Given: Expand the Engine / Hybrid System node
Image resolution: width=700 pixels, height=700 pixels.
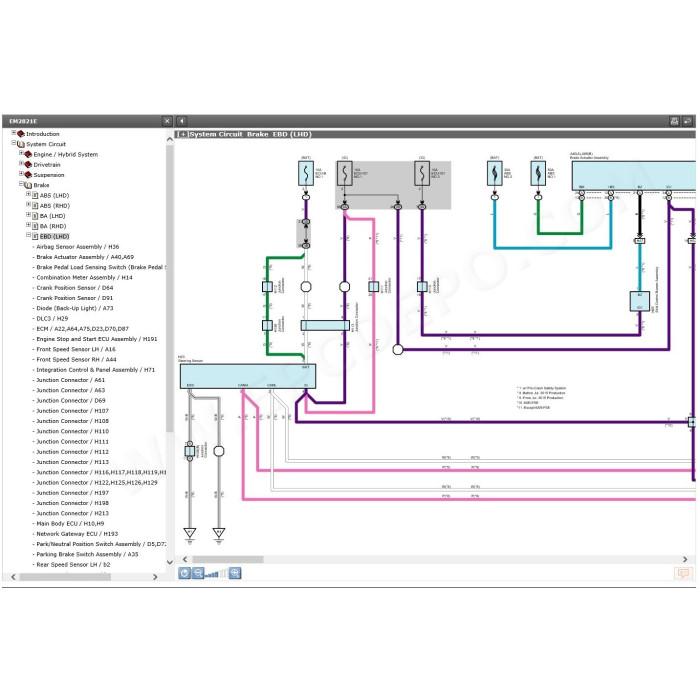Looking at the screenshot, I should point(21,153).
